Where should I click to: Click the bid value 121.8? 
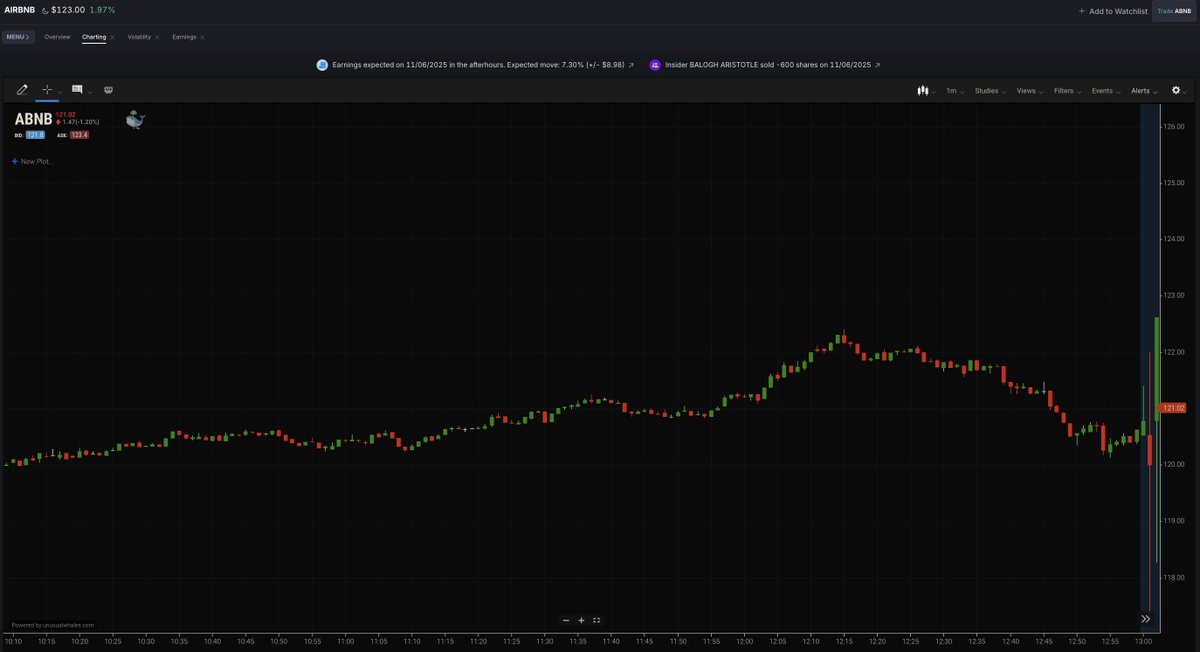35,135
